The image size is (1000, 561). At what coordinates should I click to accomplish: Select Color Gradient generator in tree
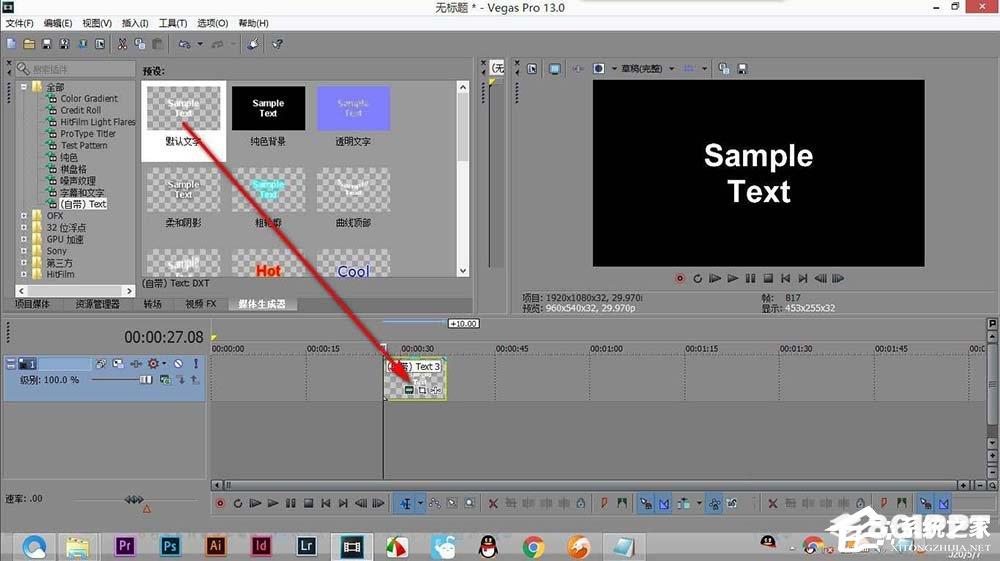[x=89, y=99]
